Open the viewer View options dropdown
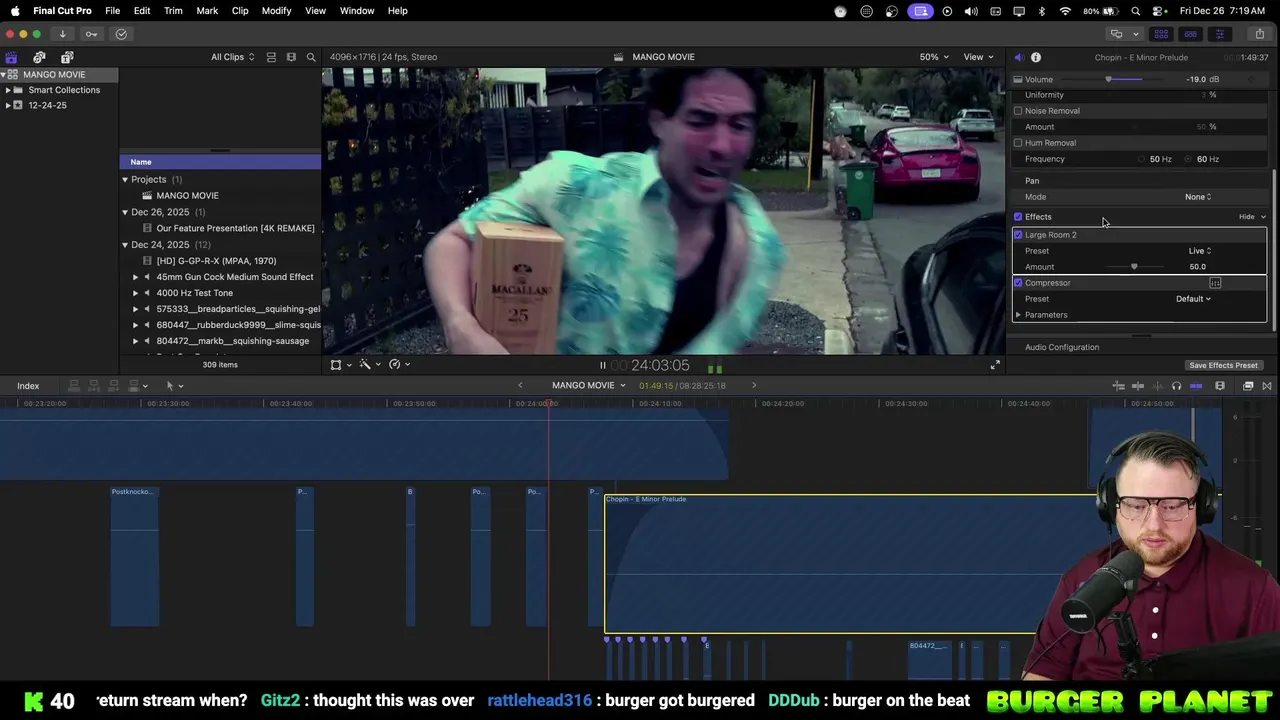 (977, 57)
